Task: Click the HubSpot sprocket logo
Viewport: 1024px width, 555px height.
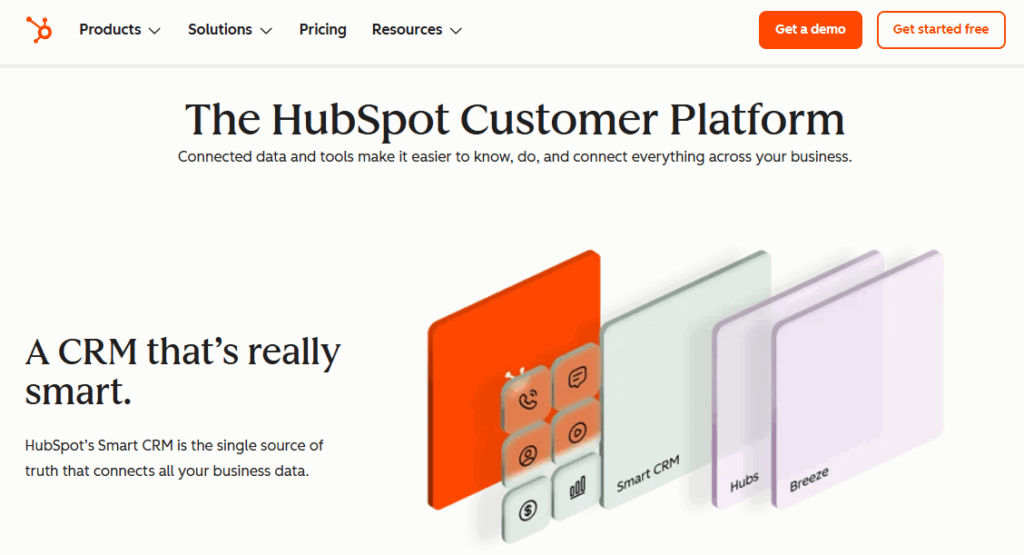Action: tap(39, 30)
